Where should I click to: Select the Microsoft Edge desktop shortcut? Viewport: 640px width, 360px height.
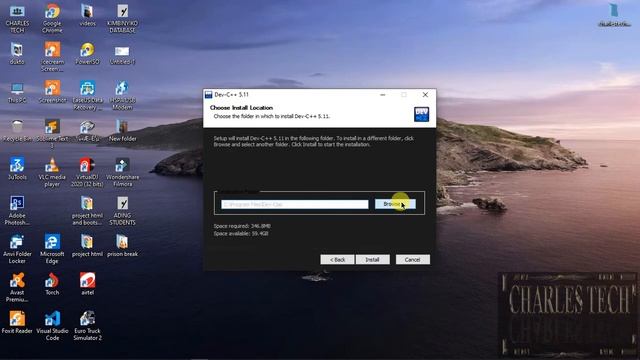click(x=52, y=249)
